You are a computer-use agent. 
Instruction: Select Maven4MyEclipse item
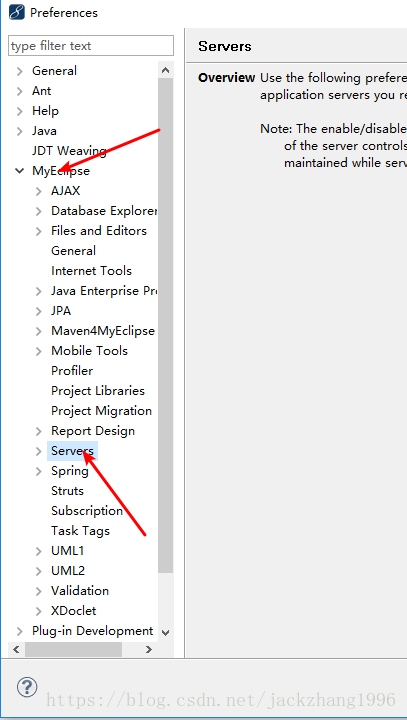click(103, 331)
